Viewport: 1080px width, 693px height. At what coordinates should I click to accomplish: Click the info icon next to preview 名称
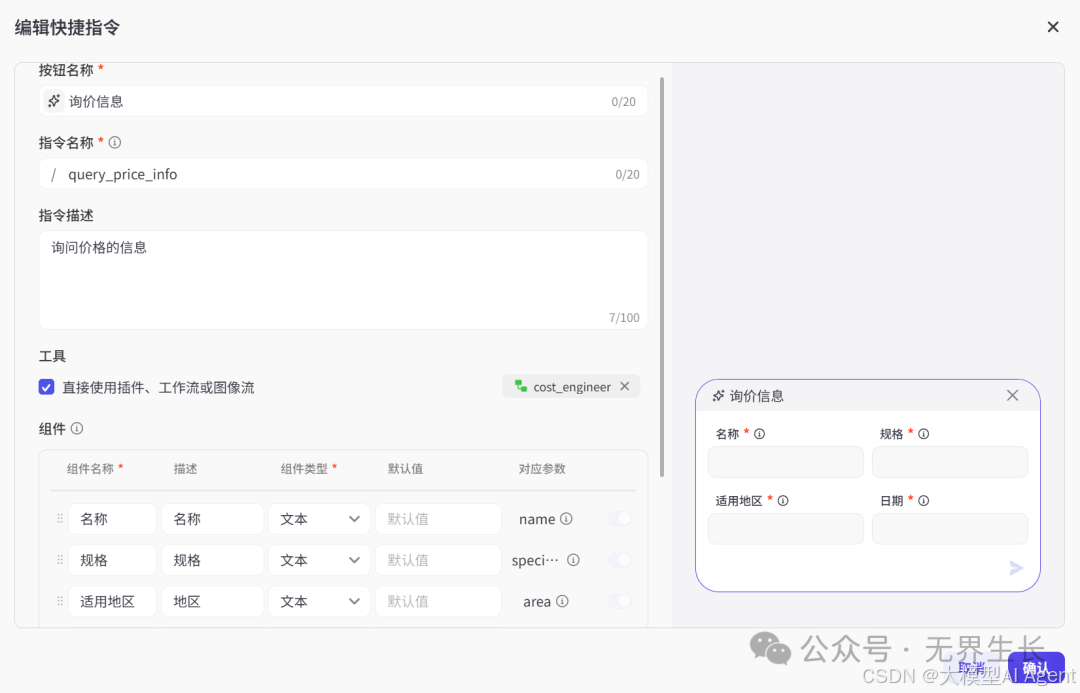coord(760,434)
